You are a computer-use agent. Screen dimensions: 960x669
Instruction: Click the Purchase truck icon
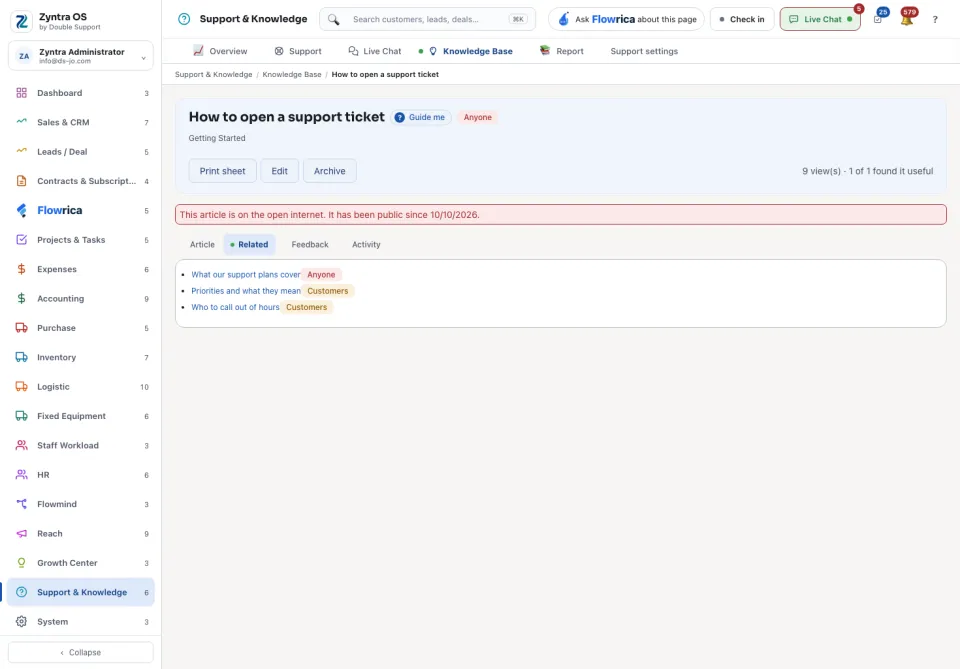[x=21, y=327]
